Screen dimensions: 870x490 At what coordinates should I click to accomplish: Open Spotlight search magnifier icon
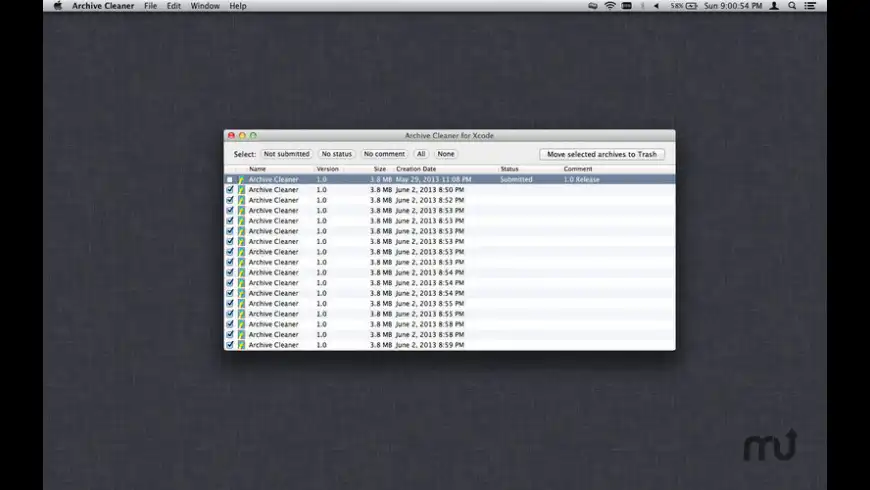792,6
